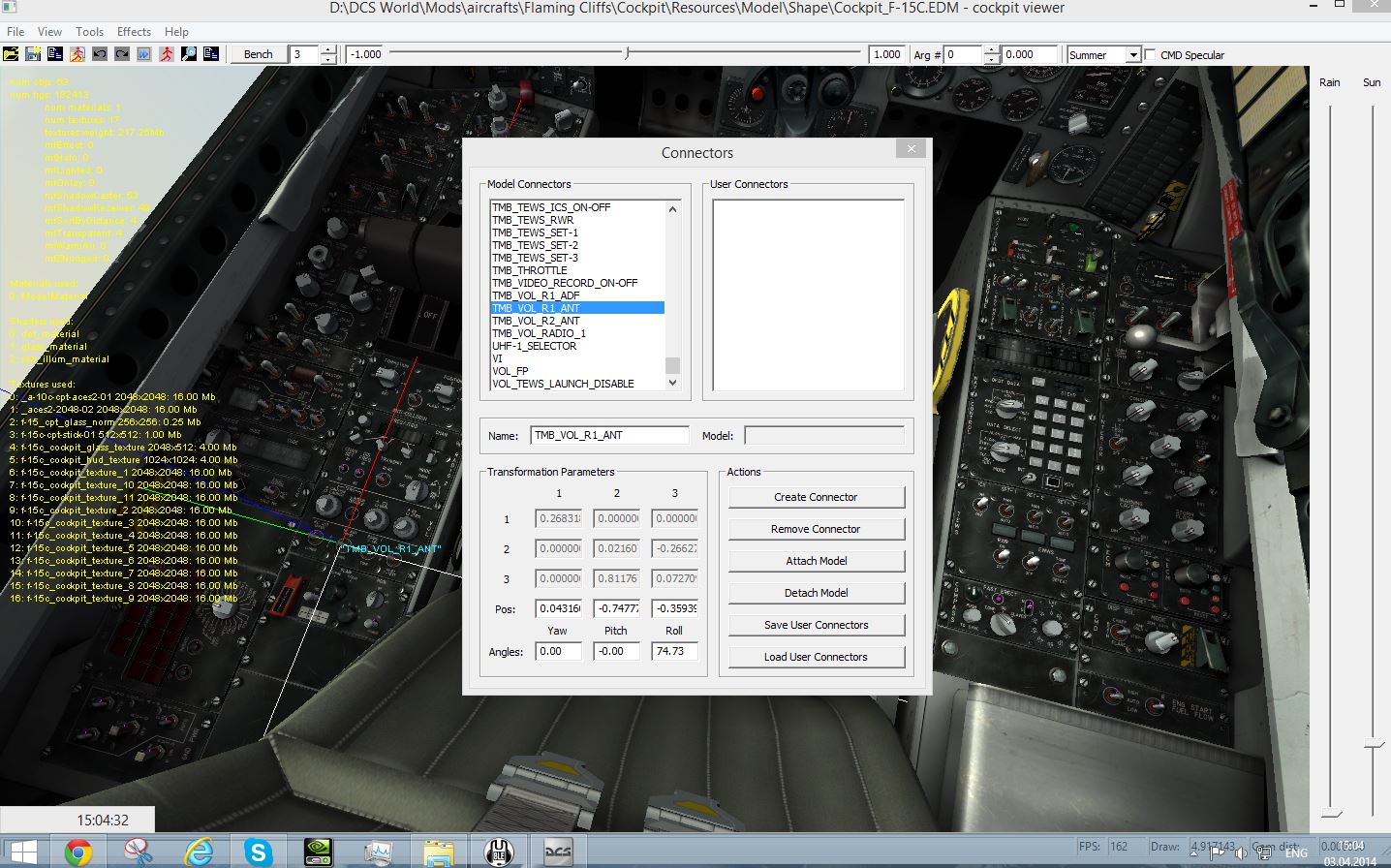Image resolution: width=1391 pixels, height=868 pixels.
Task: Click the magnifying glass toolbar icon
Action: click(189, 54)
